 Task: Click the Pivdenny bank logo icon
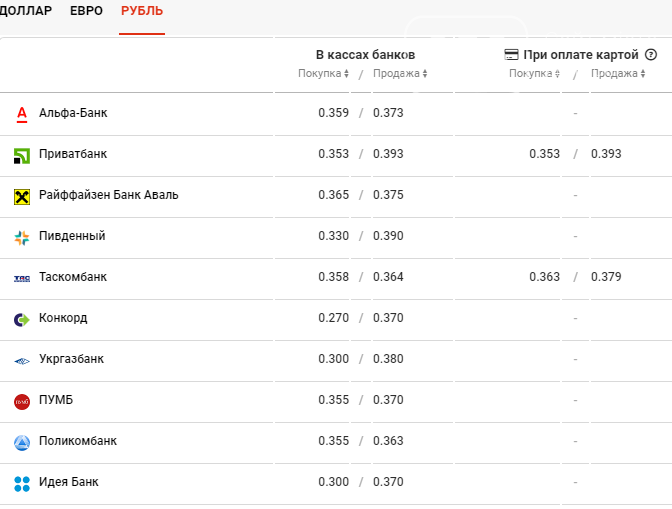(22, 237)
